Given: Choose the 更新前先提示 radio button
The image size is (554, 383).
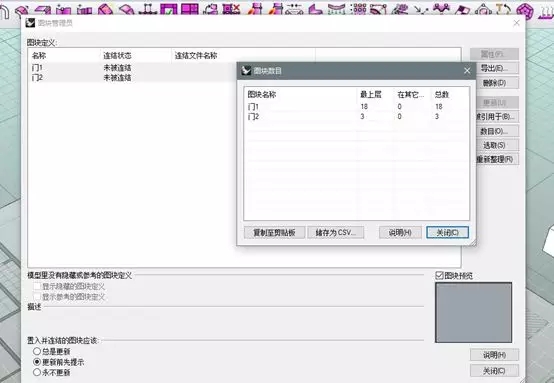Looking at the screenshot, I should [x=37, y=362].
